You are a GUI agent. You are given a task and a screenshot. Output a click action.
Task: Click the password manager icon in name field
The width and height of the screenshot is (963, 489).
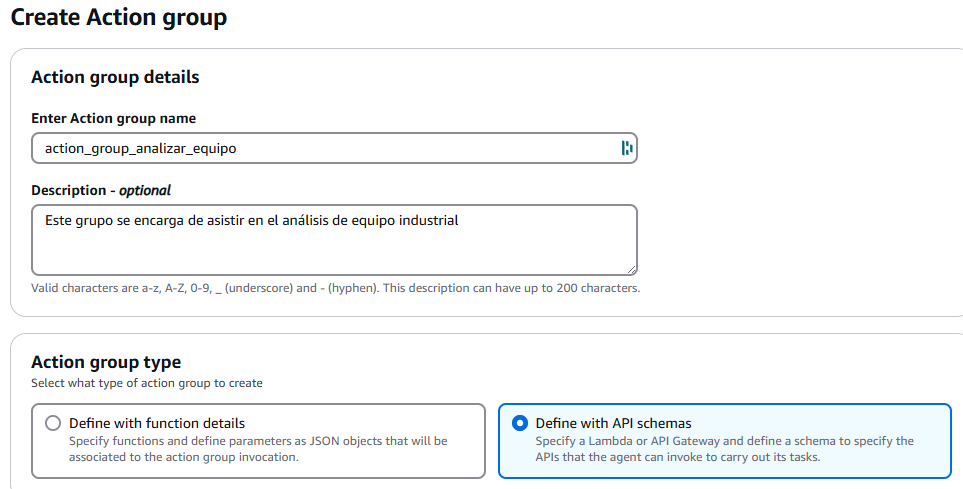pos(627,148)
